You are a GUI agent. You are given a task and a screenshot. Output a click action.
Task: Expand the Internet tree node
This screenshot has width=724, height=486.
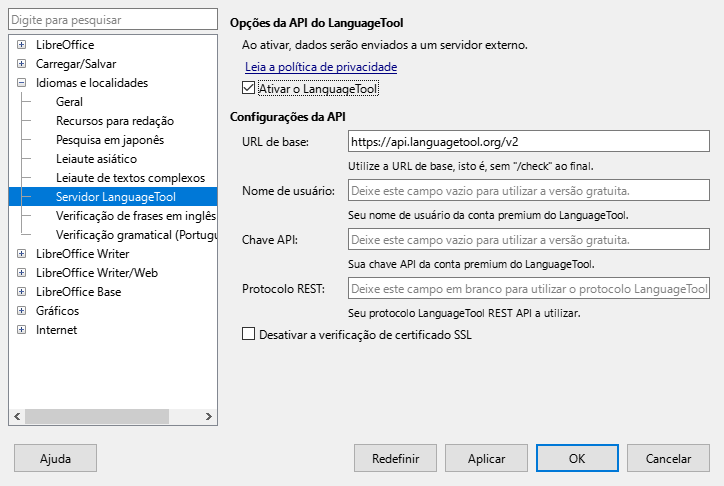click(x=21, y=330)
